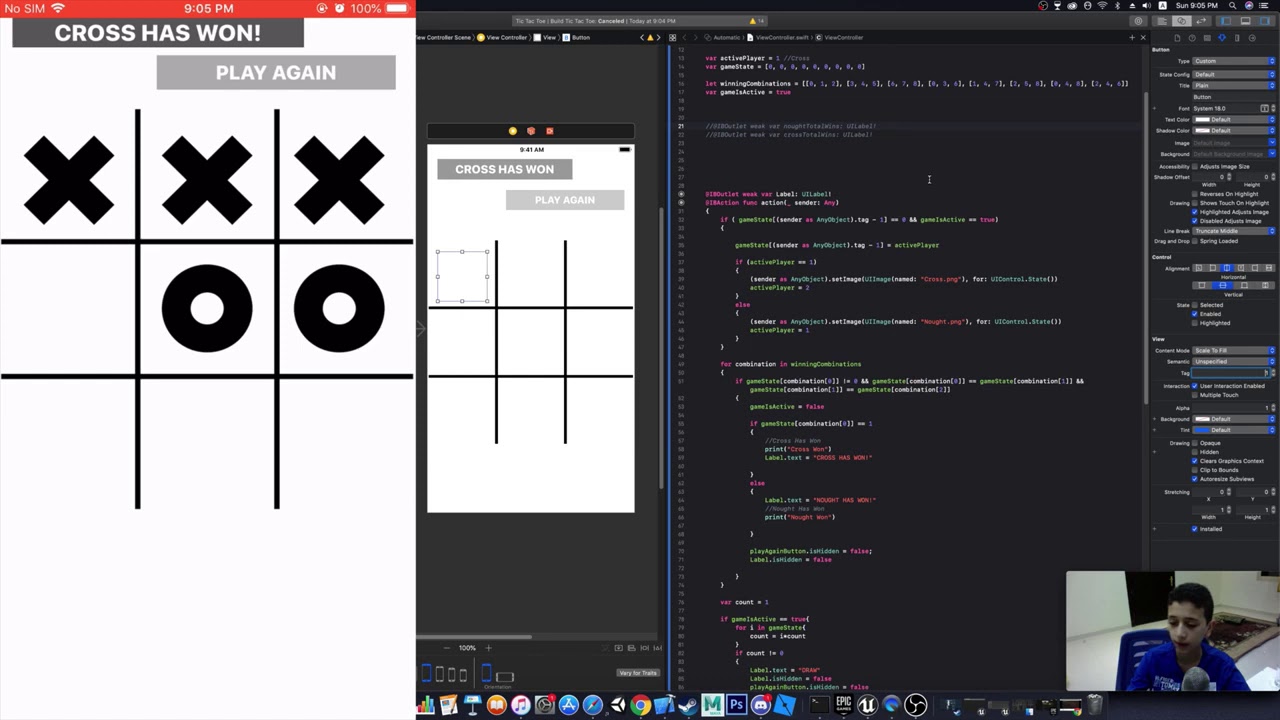This screenshot has width=1280, height=720.
Task: Open the Background image combo box
Action: [1234, 154]
